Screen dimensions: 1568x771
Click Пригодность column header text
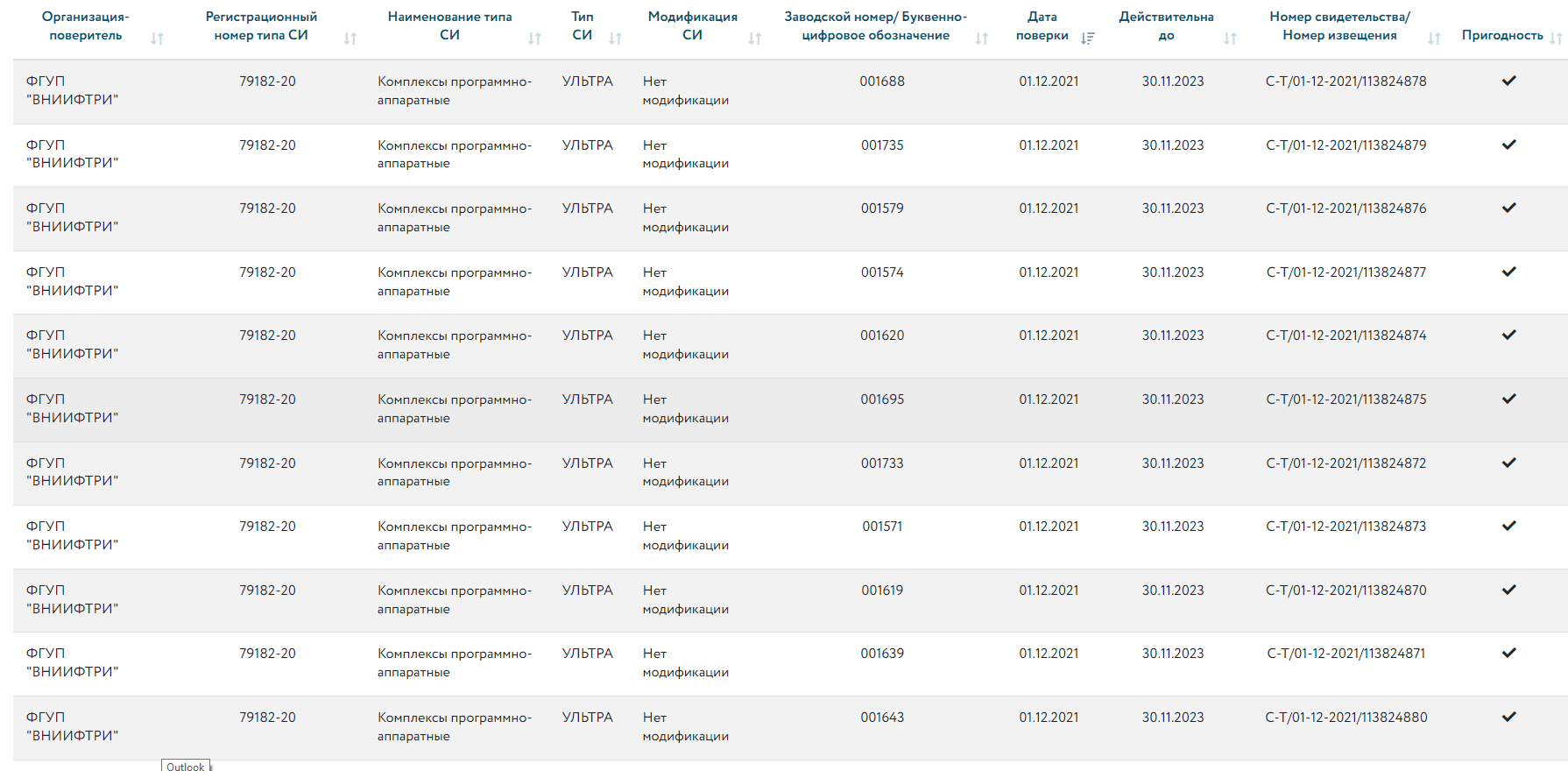click(x=1501, y=35)
